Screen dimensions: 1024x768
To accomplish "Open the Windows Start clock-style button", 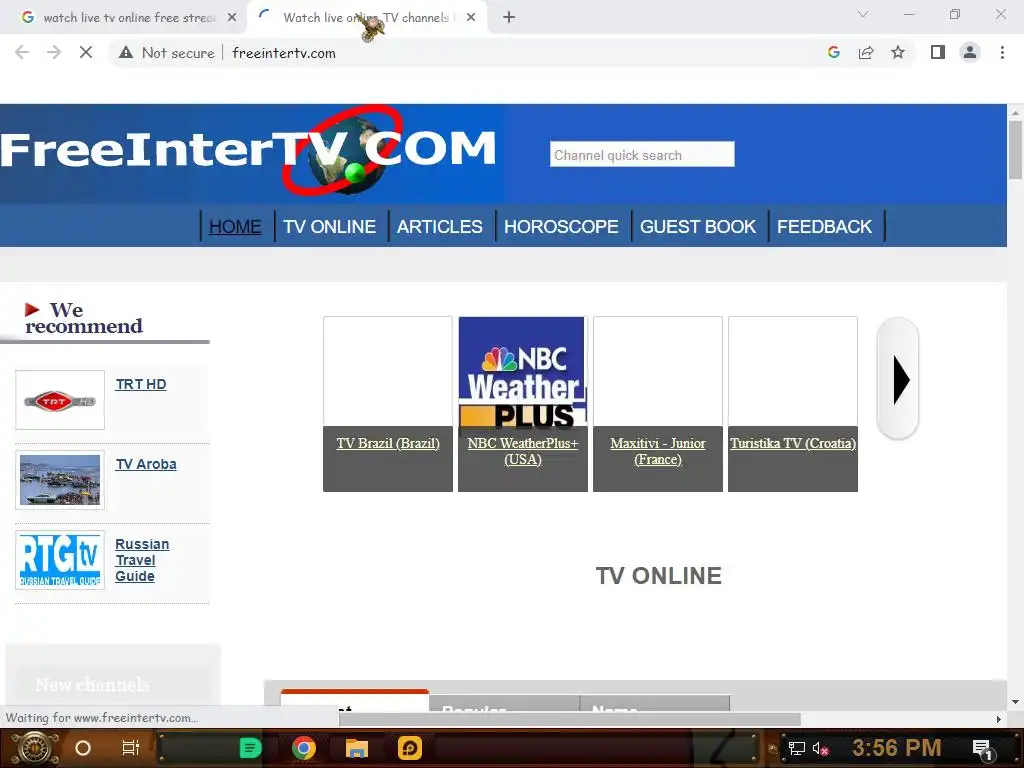I will (x=34, y=748).
